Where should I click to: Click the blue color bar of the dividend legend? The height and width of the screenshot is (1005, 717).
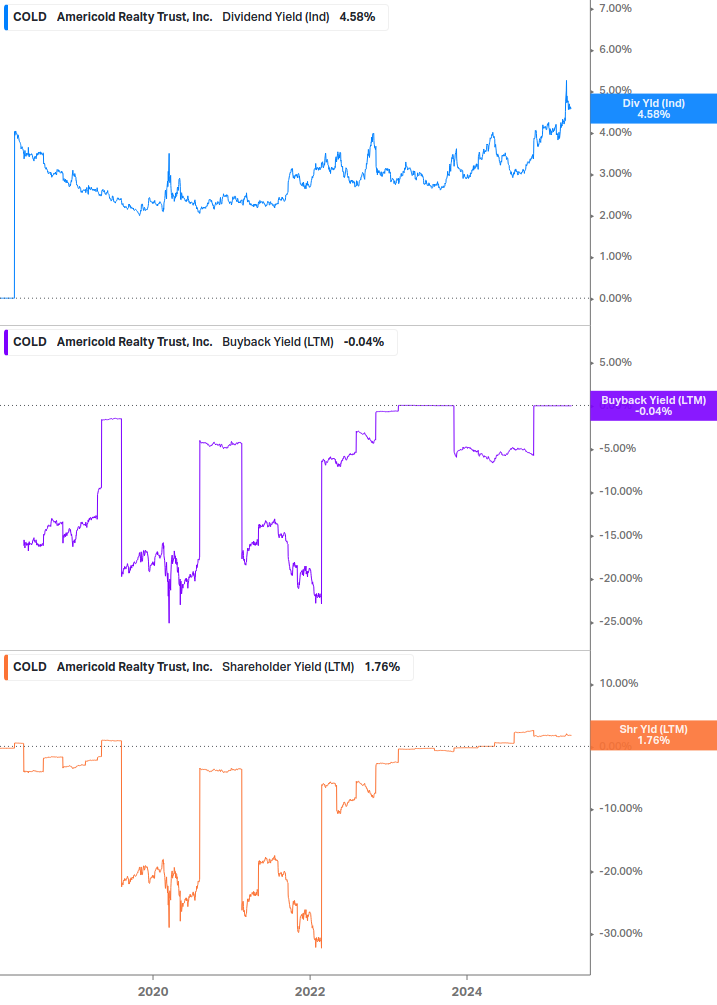pos(6,17)
